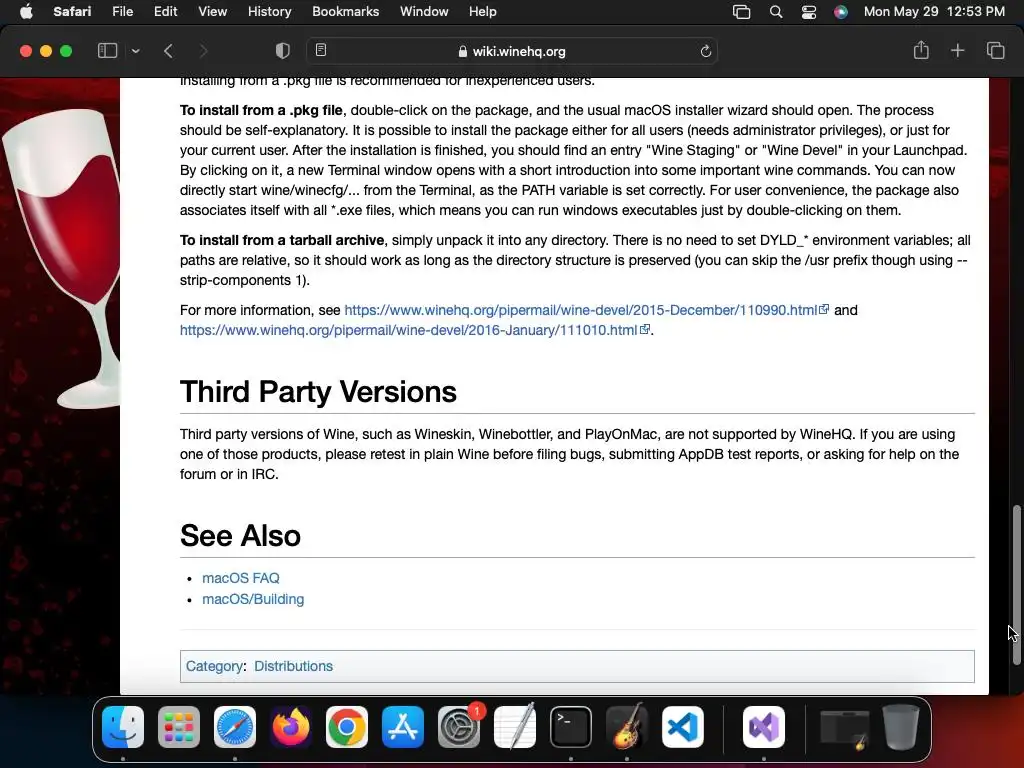Screen dimensions: 1024x768
Task: Click the wiki.winehq.org address field
Action: (512, 51)
